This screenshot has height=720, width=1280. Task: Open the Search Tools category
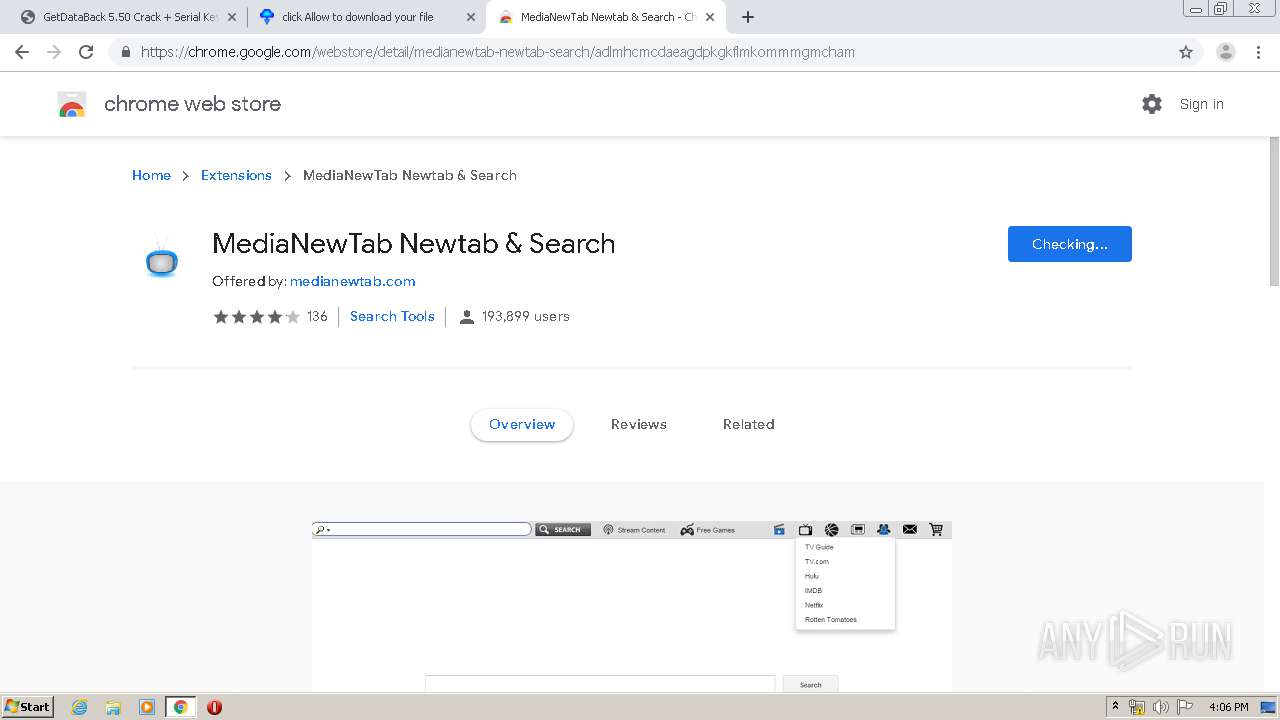(392, 316)
